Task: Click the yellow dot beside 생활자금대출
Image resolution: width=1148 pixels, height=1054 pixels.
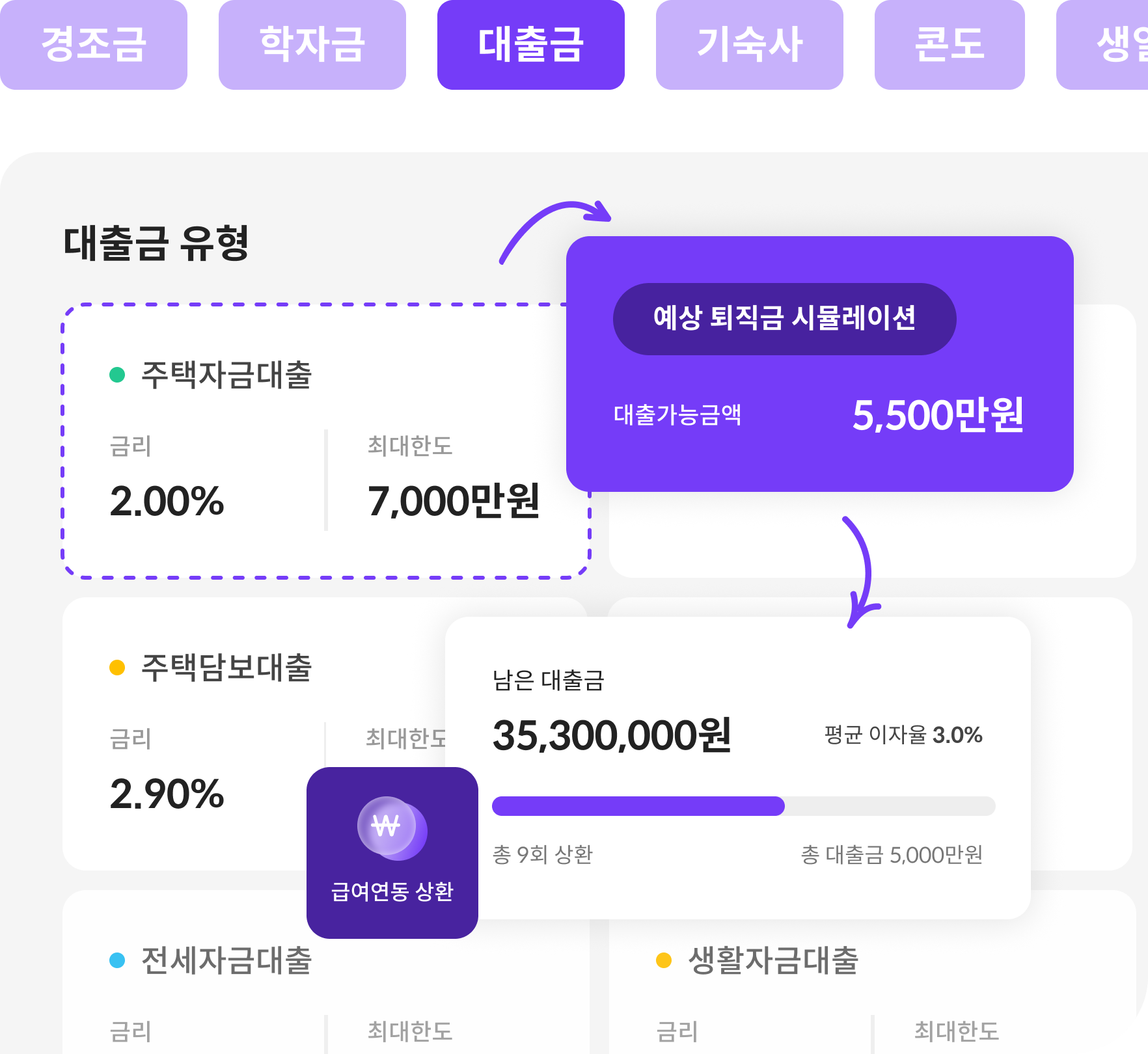Action: [664, 960]
